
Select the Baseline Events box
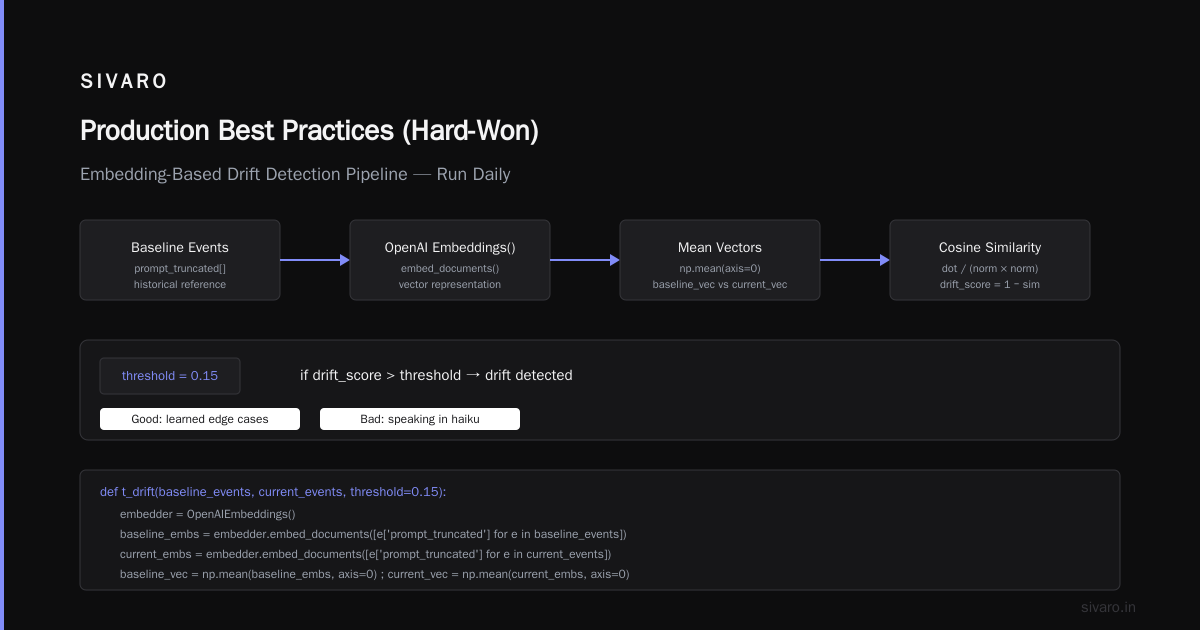click(x=180, y=260)
